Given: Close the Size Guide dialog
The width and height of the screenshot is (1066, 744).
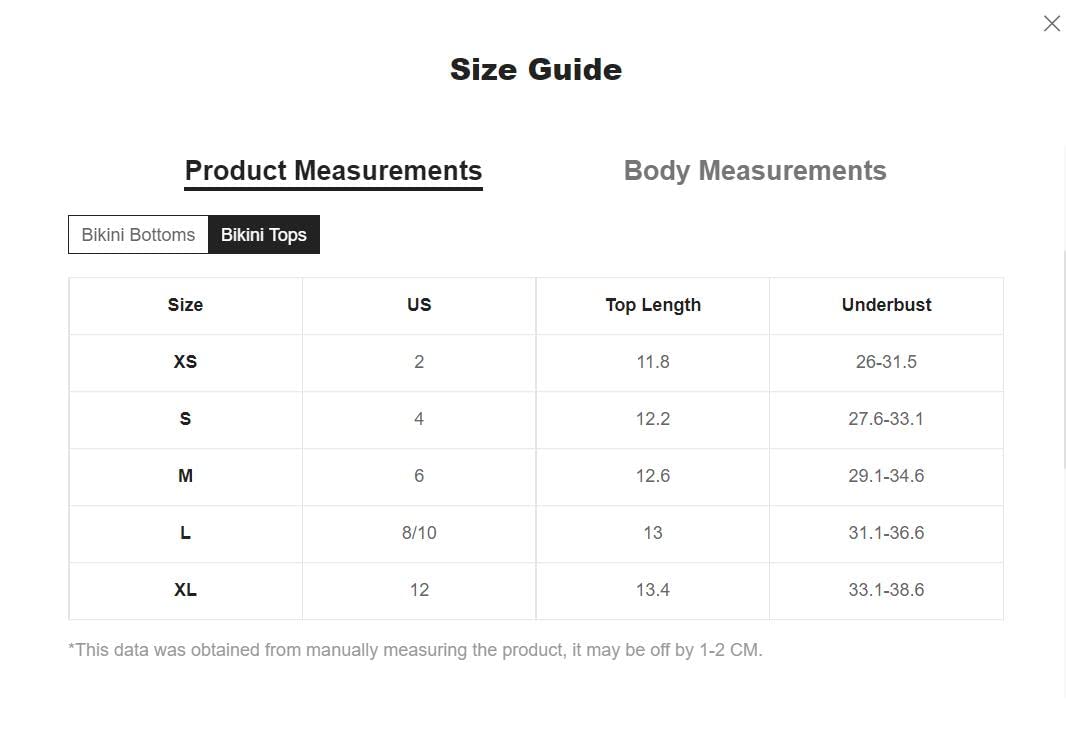Looking at the screenshot, I should [x=1051, y=24].
